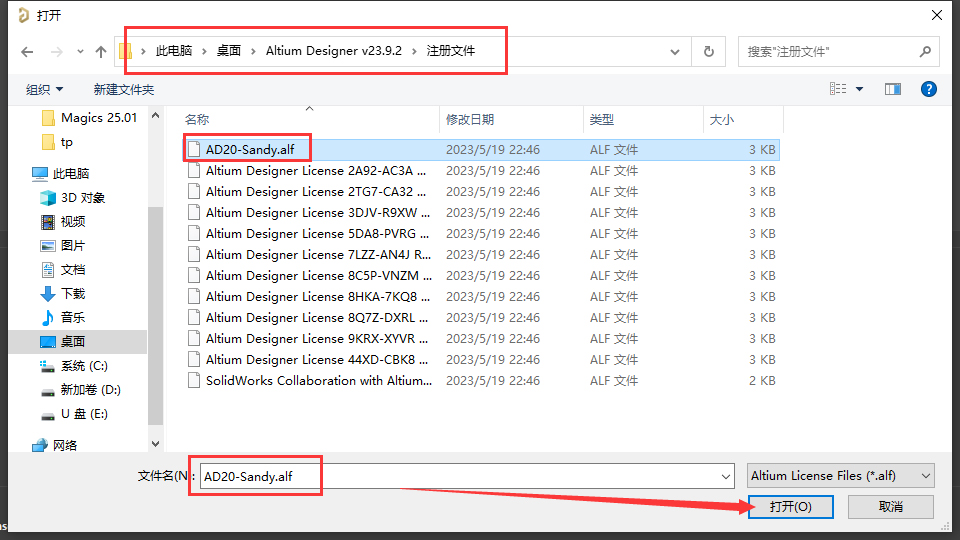This screenshot has width=960, height=540.
Task: Select 系统 (C:) drive
Action: pos(73,366)
